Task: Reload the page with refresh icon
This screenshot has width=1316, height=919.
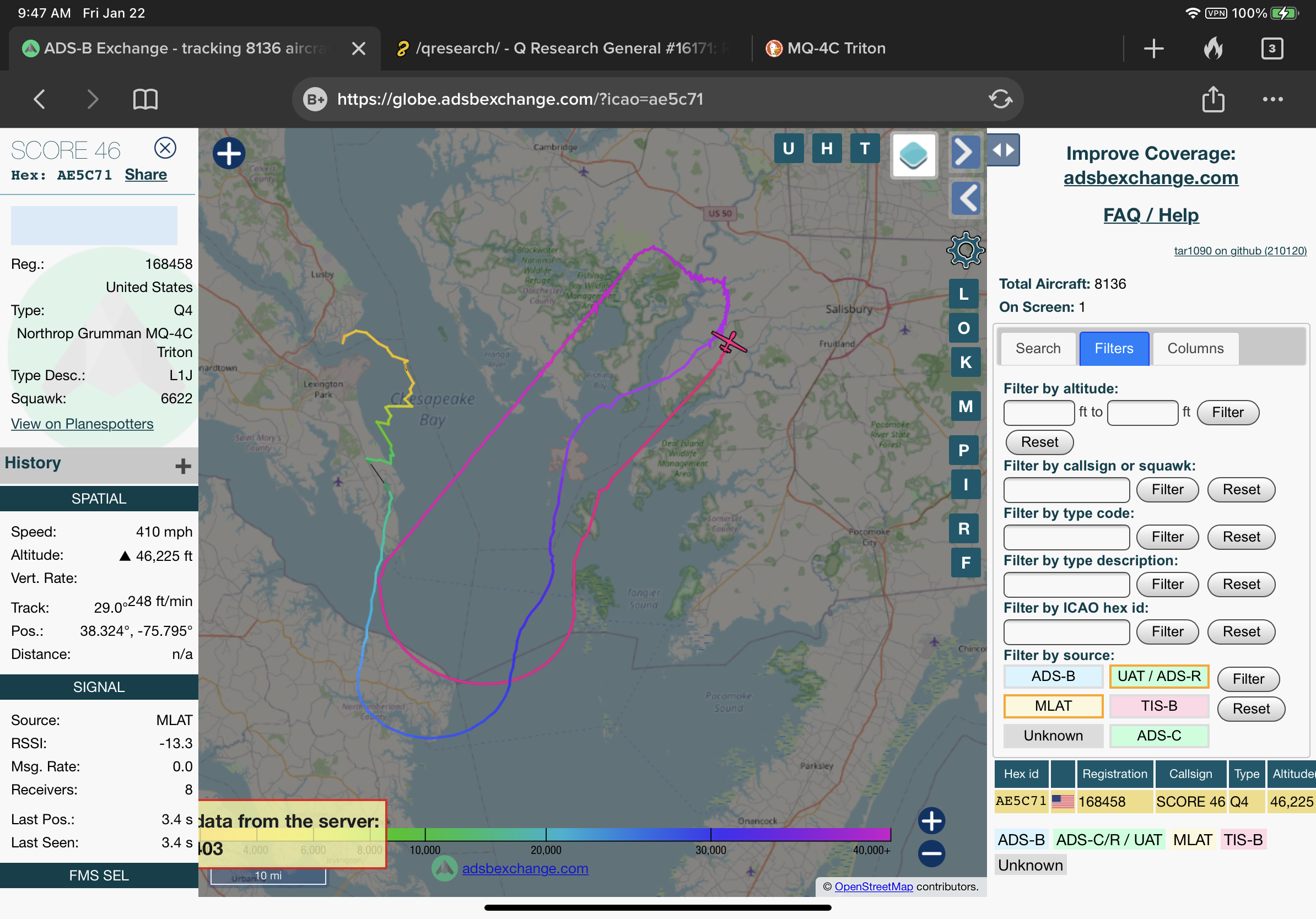Action: click(1000, 99)
